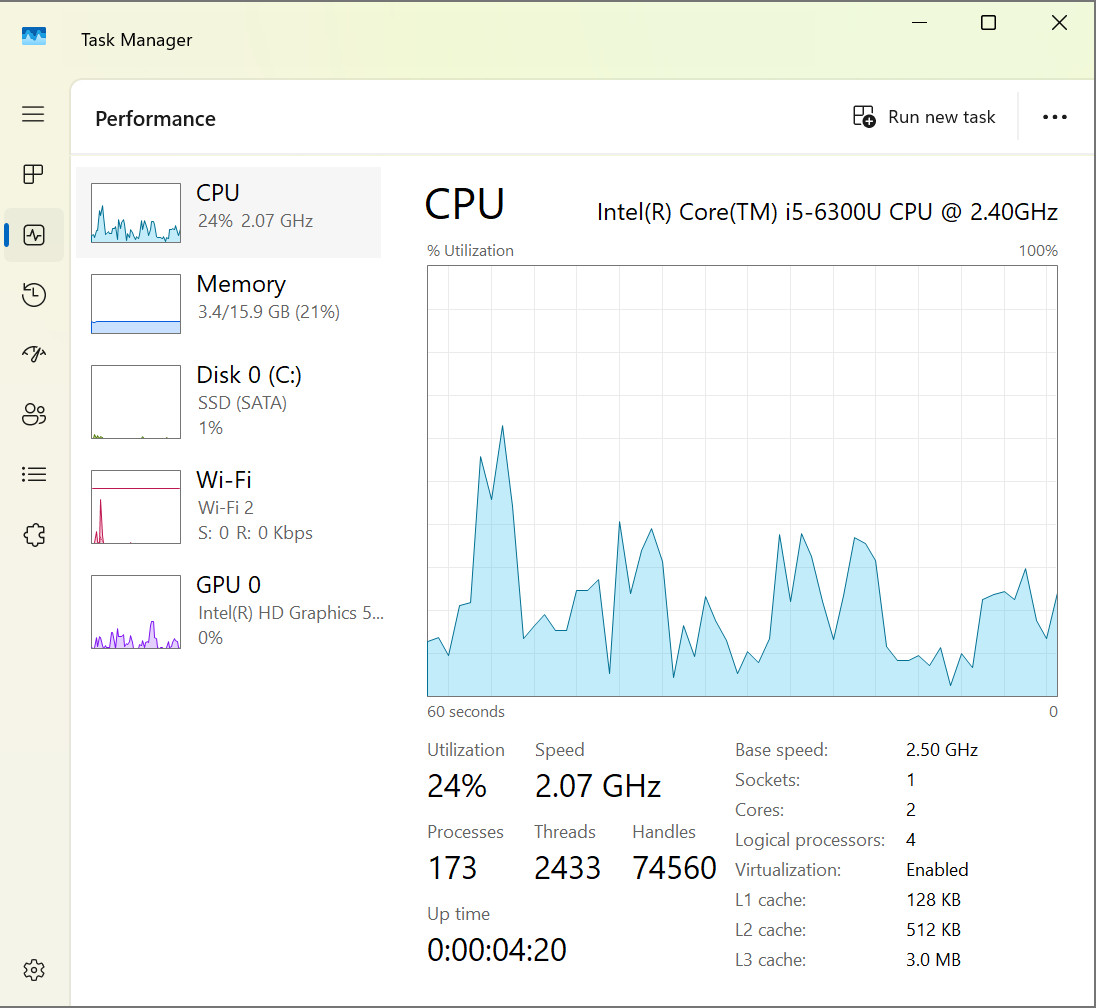Click the GPU 0 mini graph thumbnail
Viewport: 1096px width, 1008px height.
pos(136,612)
